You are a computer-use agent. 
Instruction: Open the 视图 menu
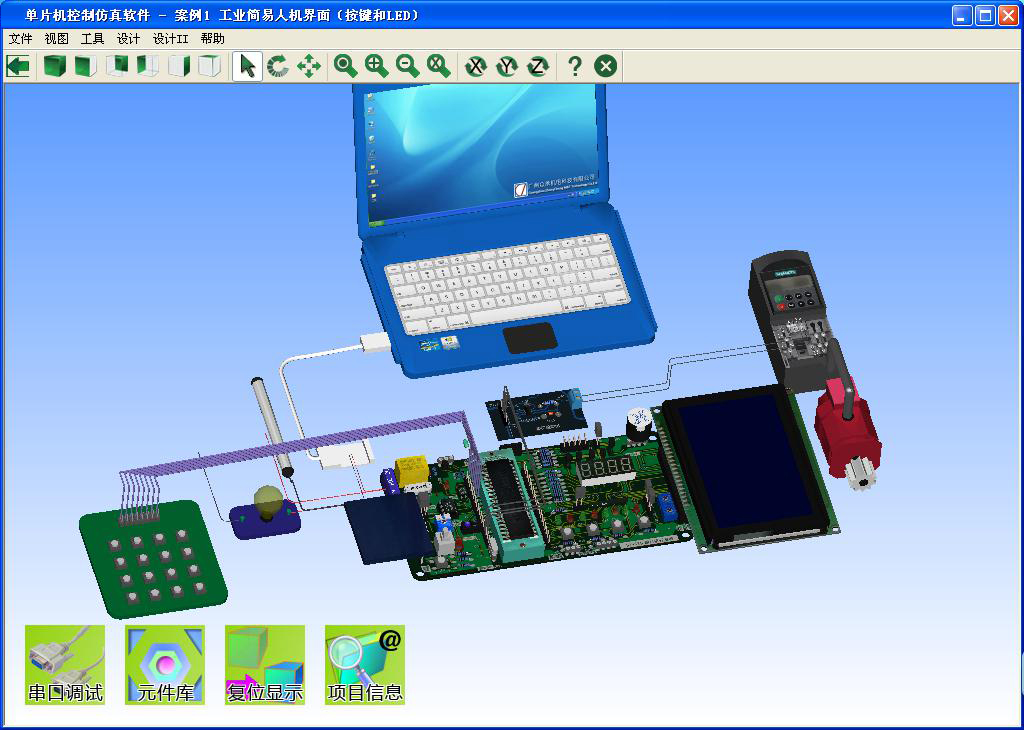tap(57, 39)
